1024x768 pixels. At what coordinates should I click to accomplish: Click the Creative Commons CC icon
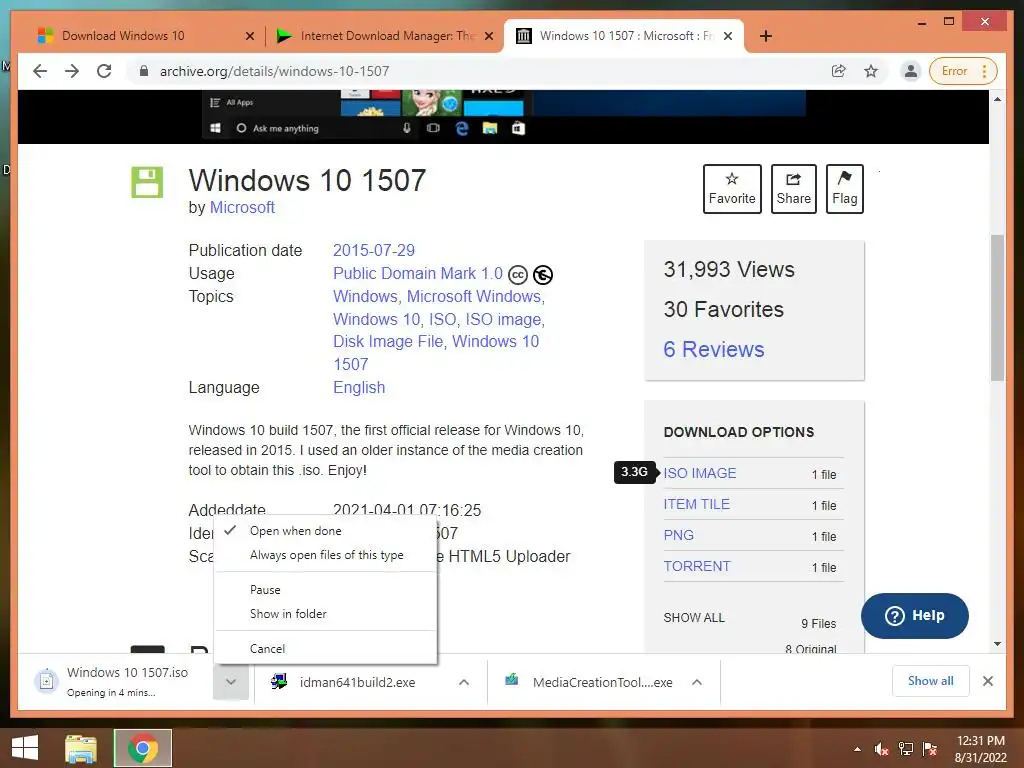[x=518, y=275]
